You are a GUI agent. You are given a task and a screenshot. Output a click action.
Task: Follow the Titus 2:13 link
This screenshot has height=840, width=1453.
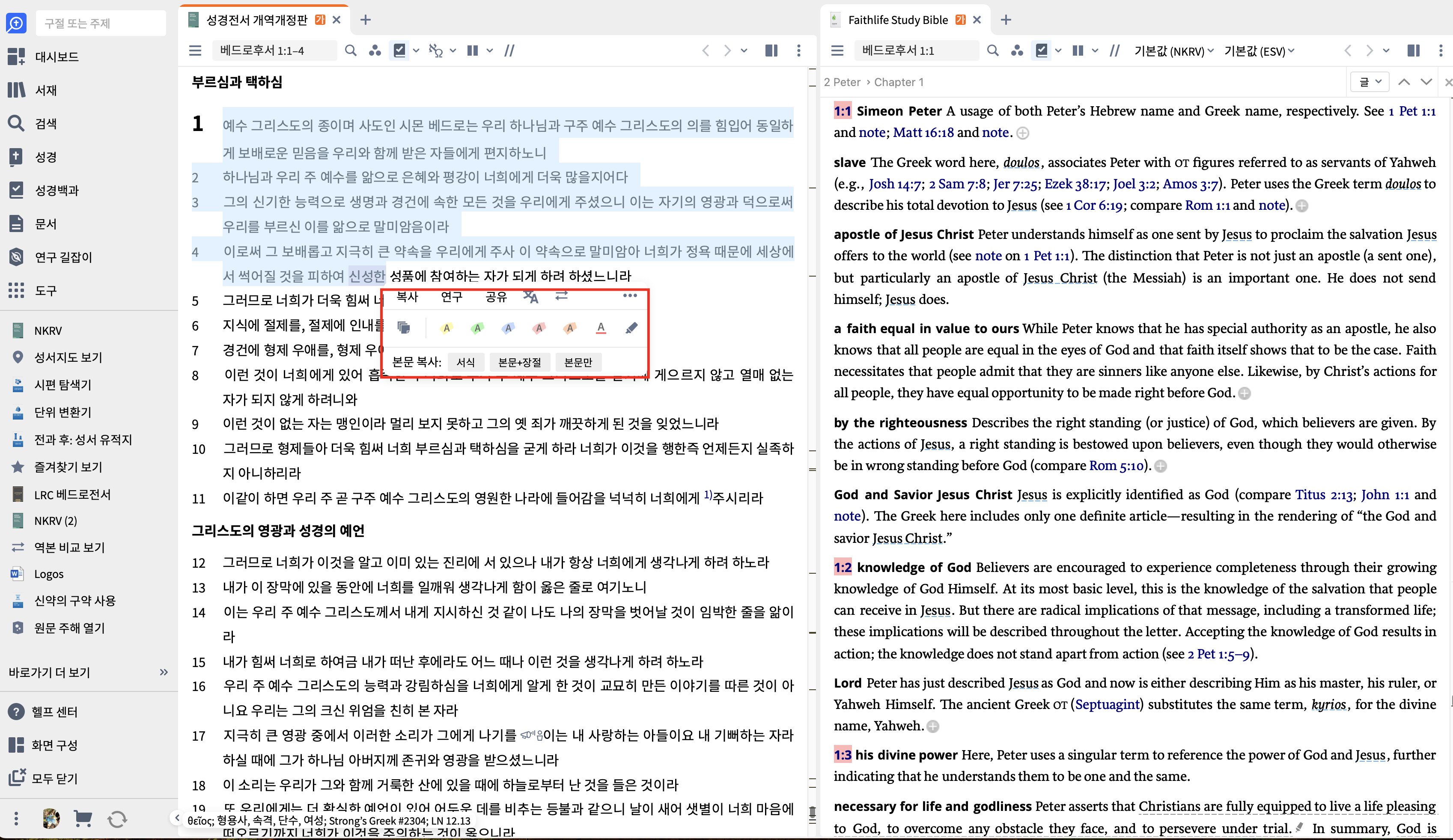(x=1324, y=494)
